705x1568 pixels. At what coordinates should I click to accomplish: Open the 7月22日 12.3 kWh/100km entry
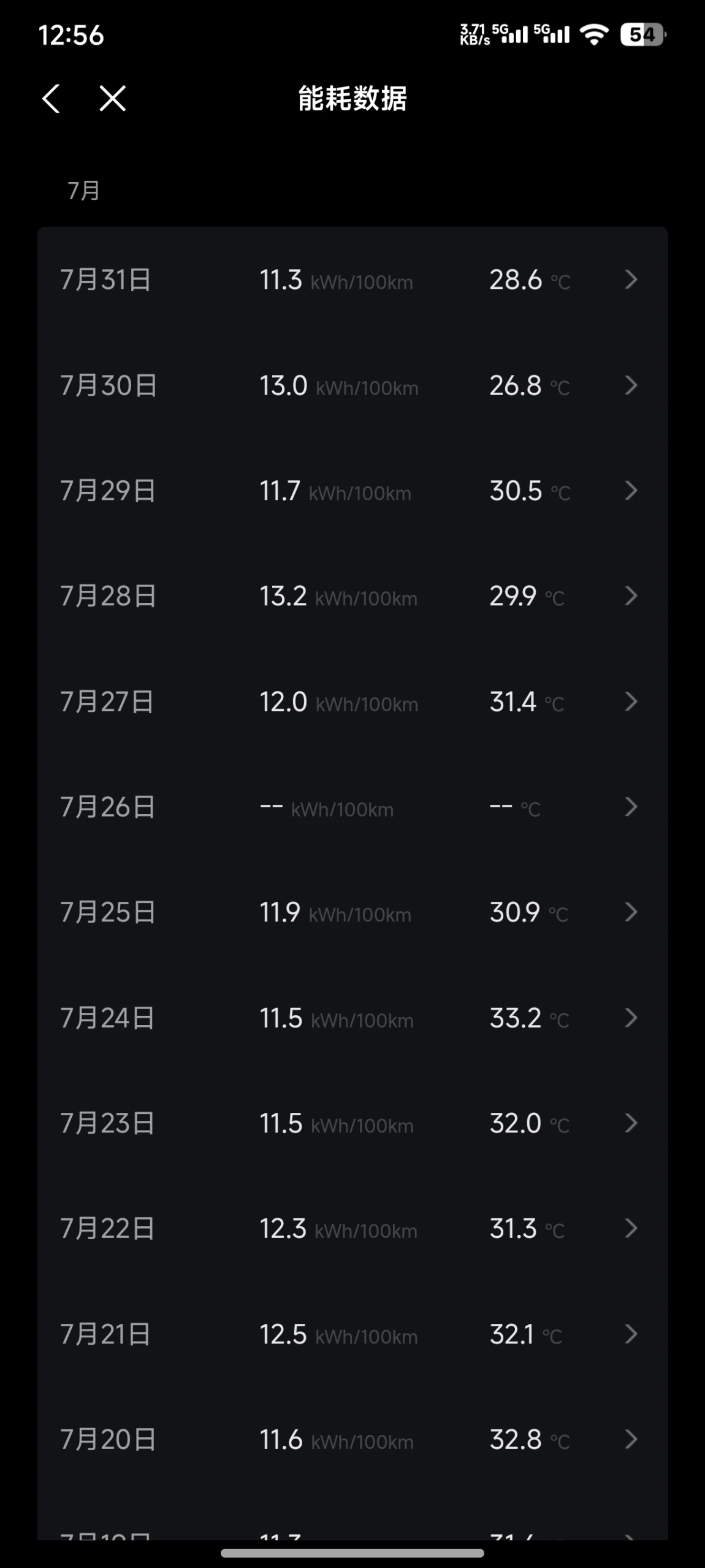352,1229
